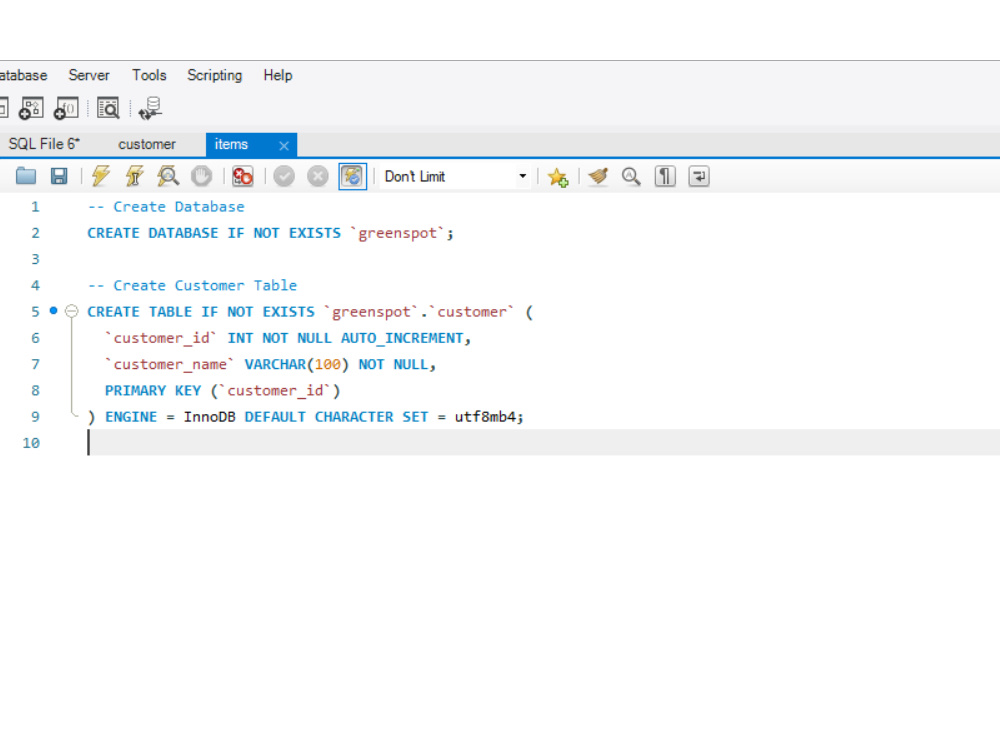Toggle stop script on error
This screenshot has width=1000, height=750.
tap(242, 176)
